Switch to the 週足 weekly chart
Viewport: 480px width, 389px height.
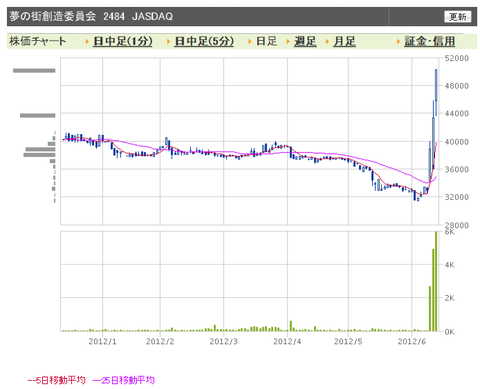click(x=305, y=41)
